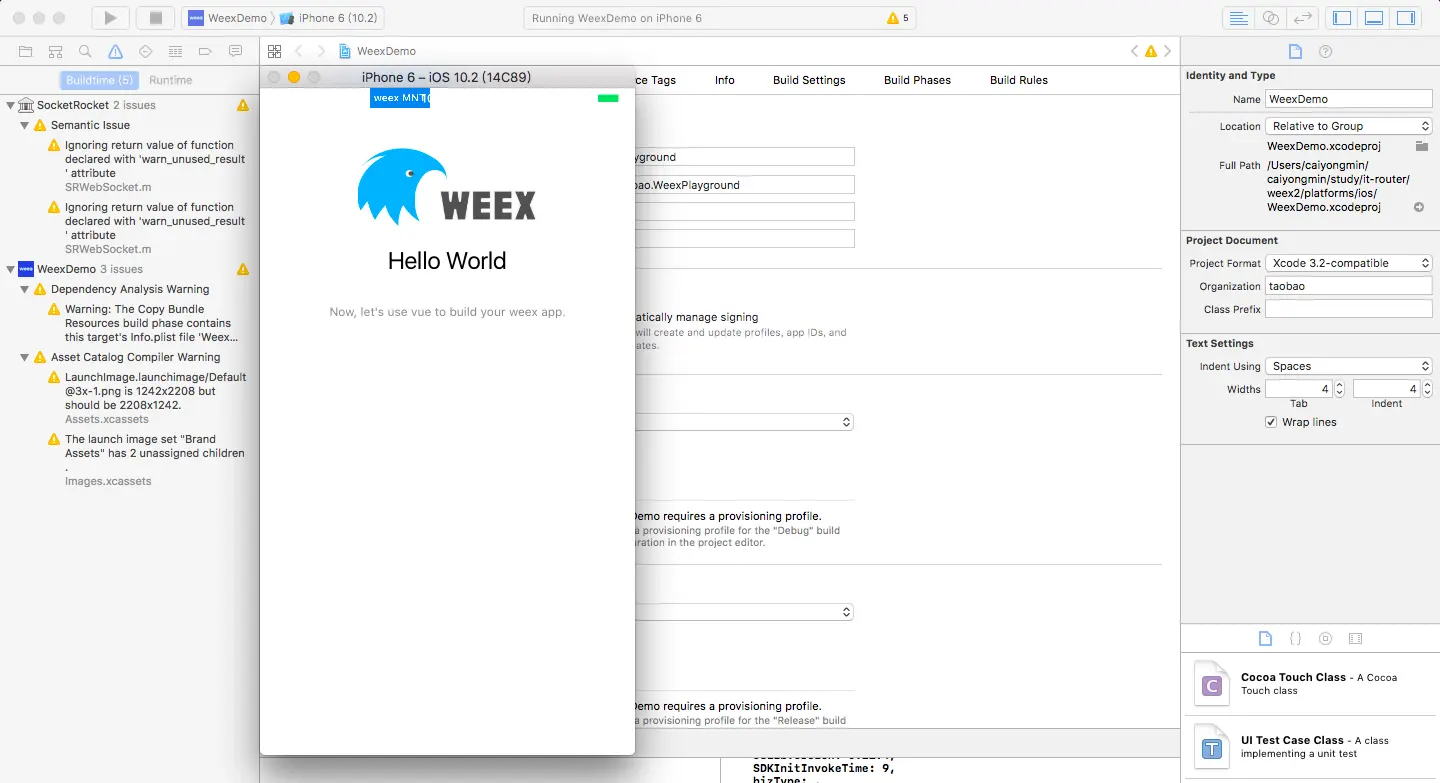Click the Name field containing WeexDemo
The image size is (1440, 783).
[x=1349, y=99]
